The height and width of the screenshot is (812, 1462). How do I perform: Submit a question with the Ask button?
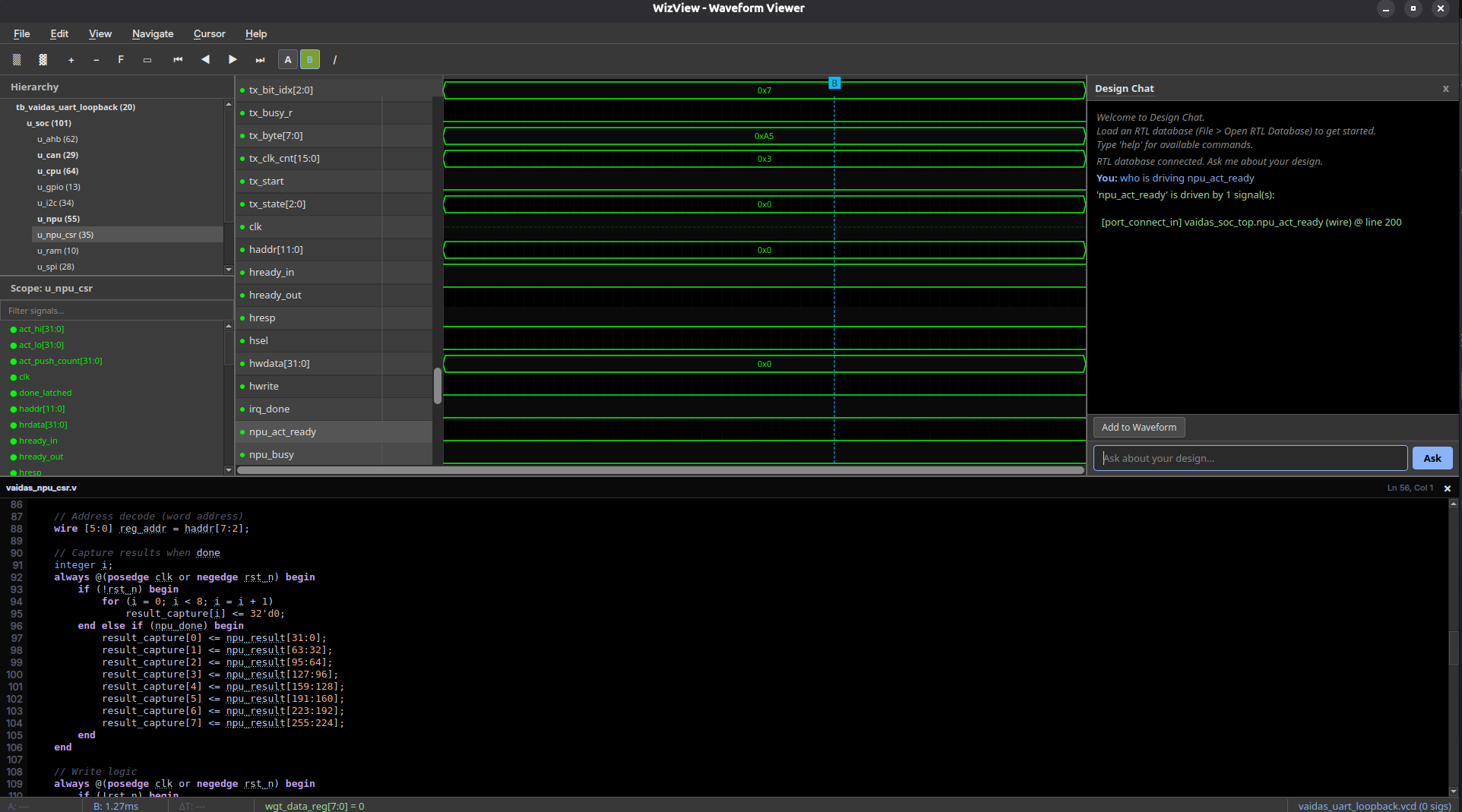coord(1432,457)
